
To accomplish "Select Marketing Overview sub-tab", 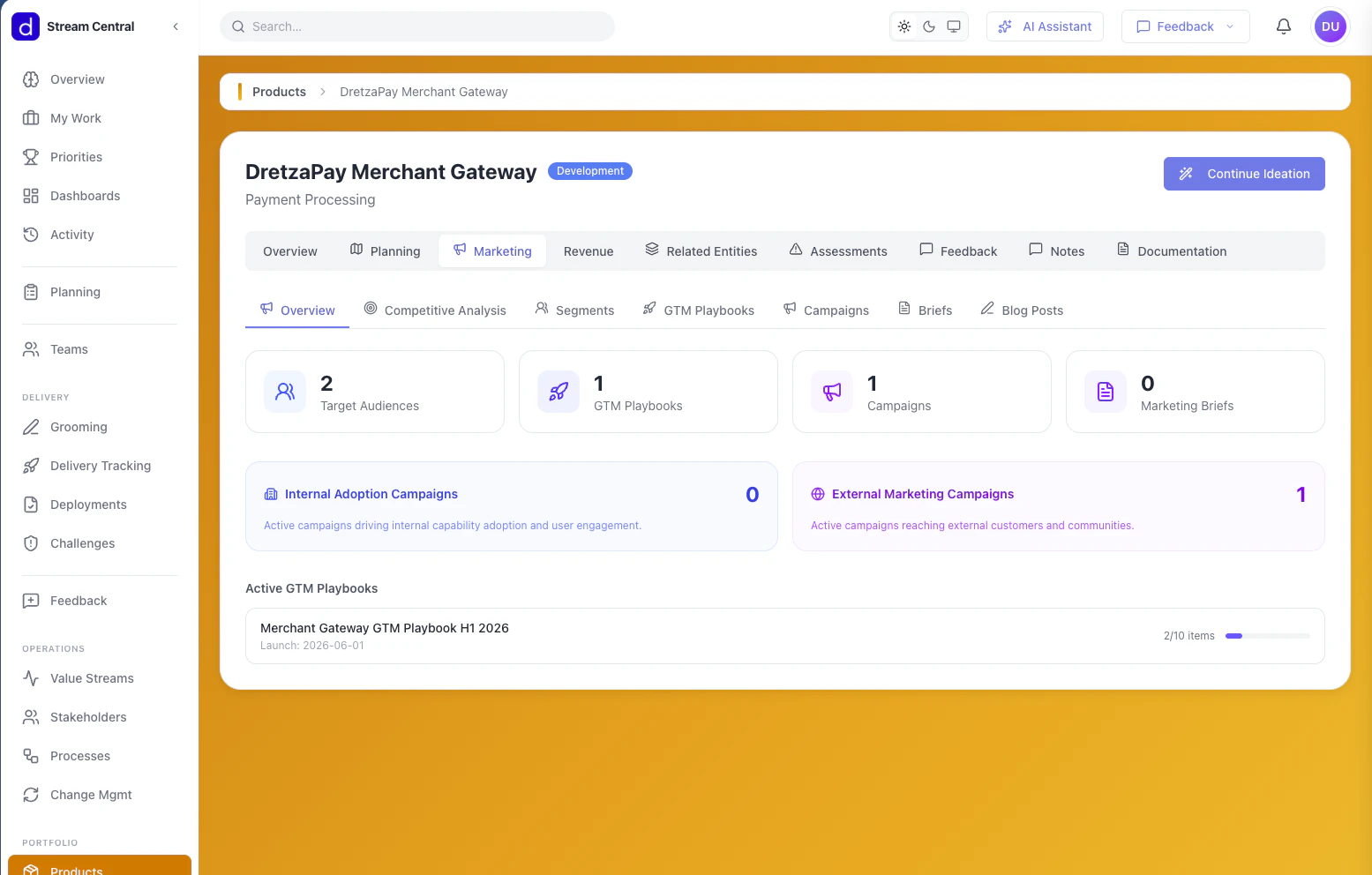I will click(x=297, y=310).
